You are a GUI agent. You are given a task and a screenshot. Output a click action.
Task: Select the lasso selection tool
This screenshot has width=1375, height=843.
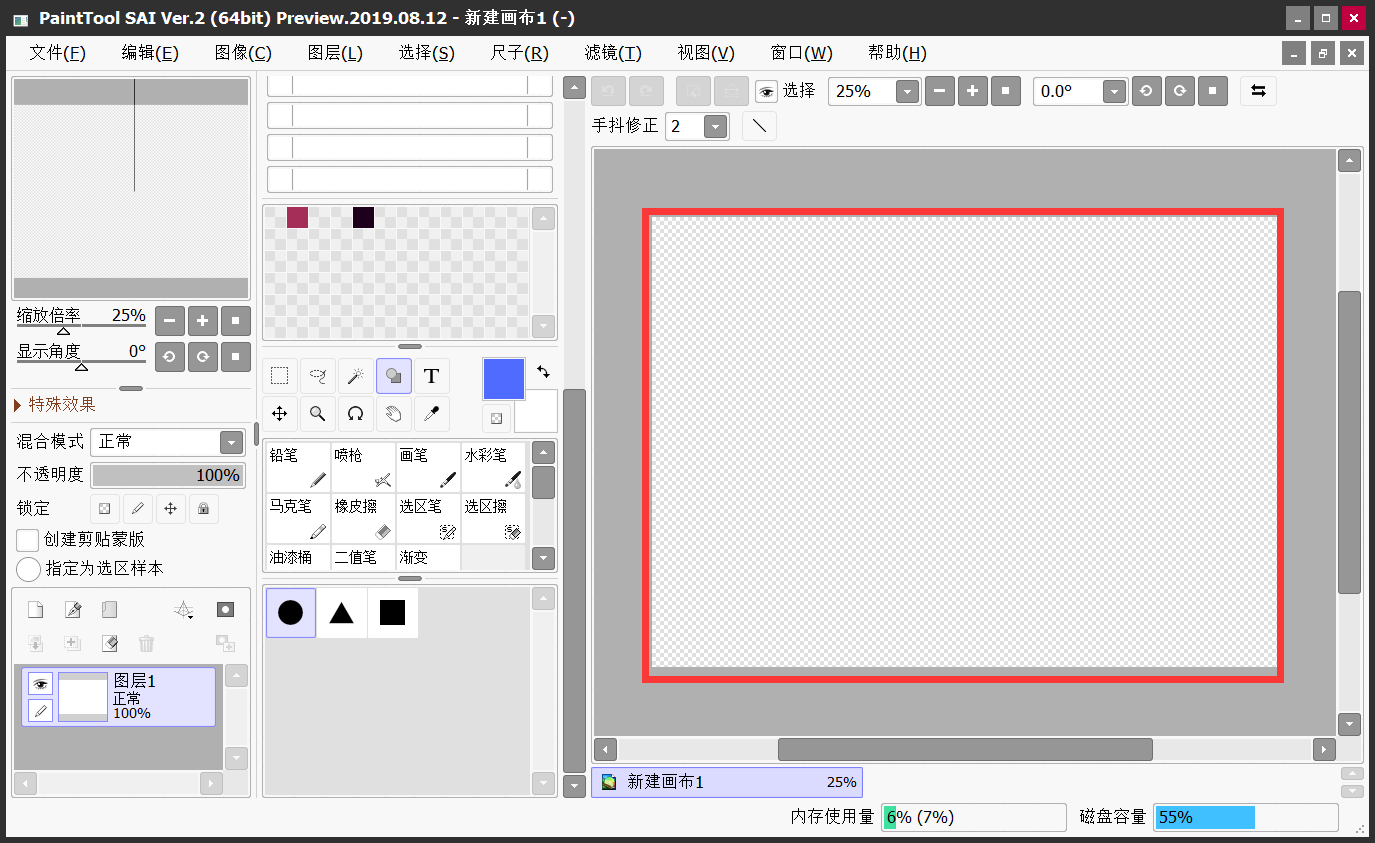[x=318, y=376]
